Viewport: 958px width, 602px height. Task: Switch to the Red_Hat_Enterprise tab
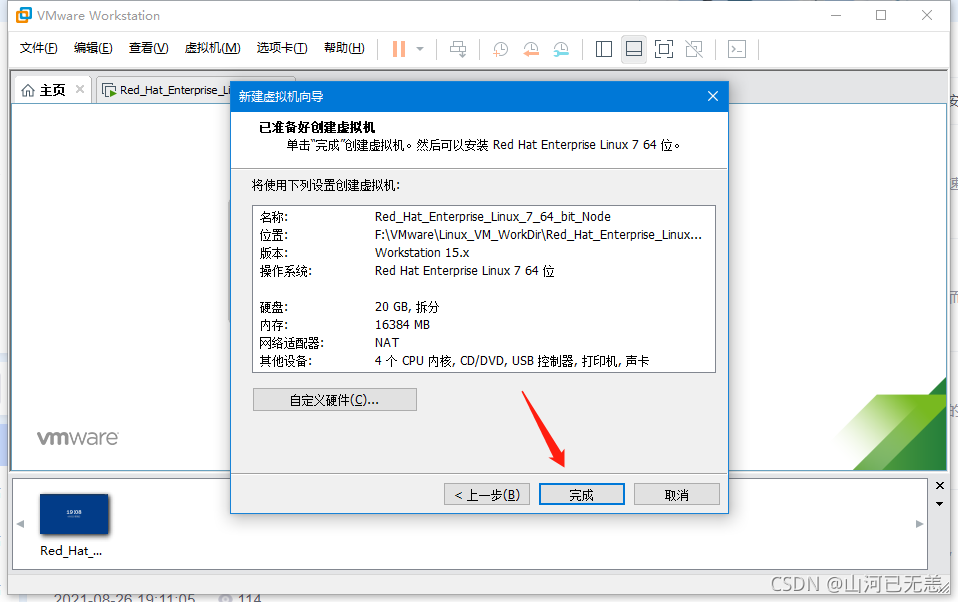166,90
